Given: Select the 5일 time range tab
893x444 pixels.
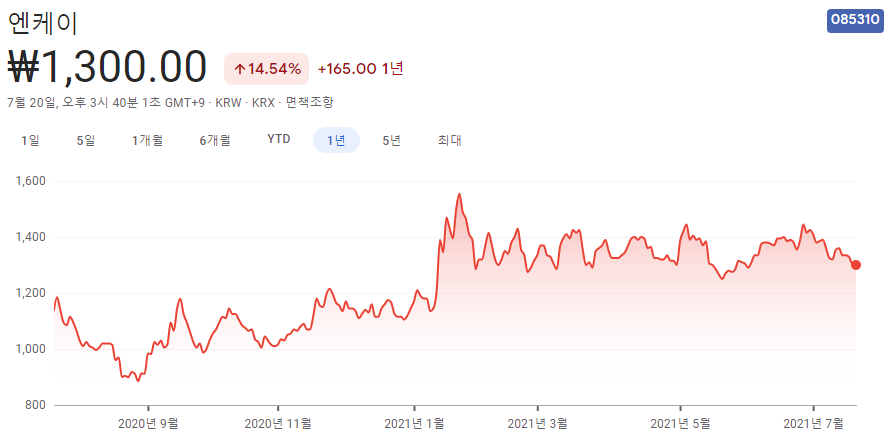Looking at the screenshot, I should 86,141.
